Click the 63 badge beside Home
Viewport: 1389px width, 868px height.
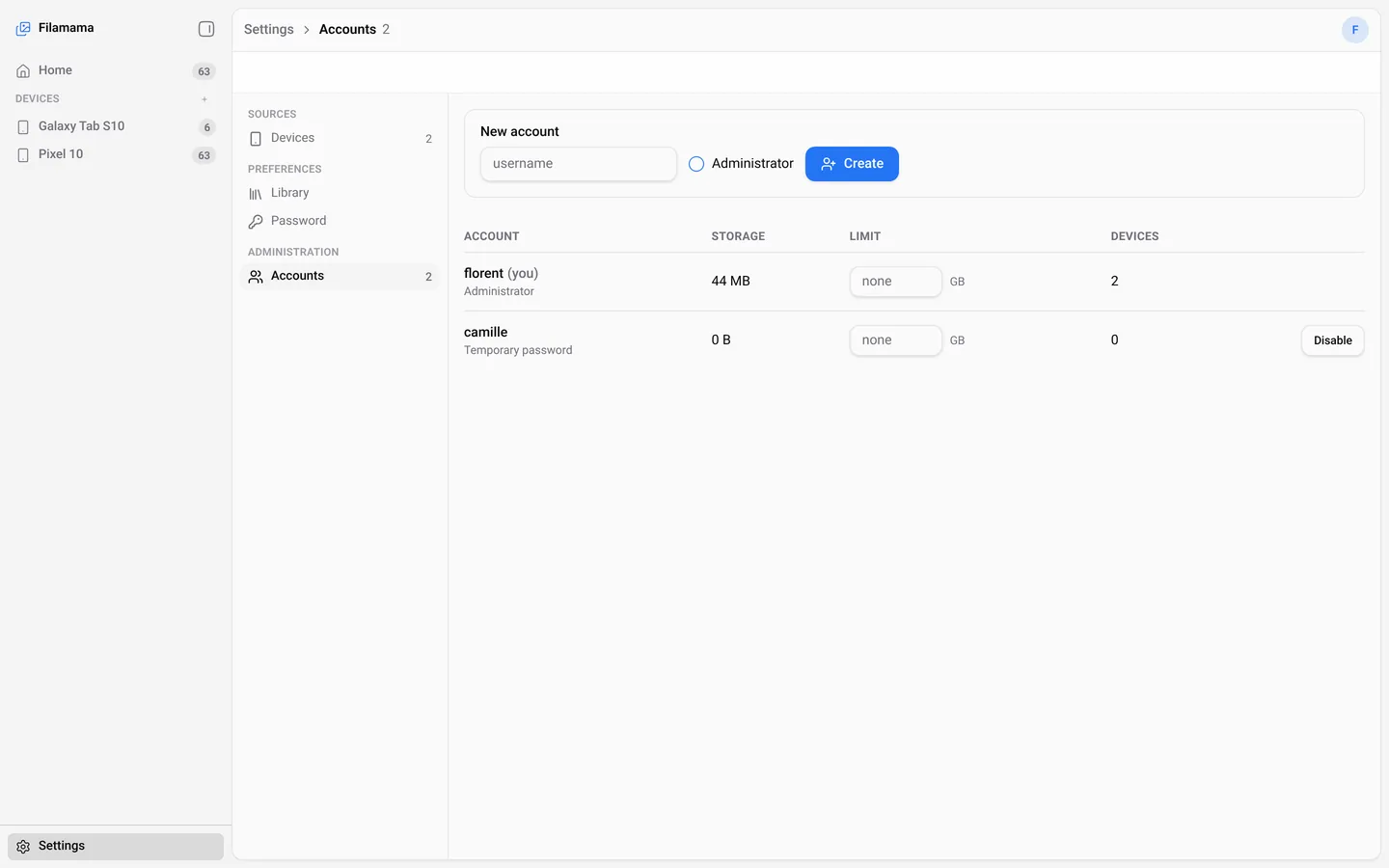(204, 71)
